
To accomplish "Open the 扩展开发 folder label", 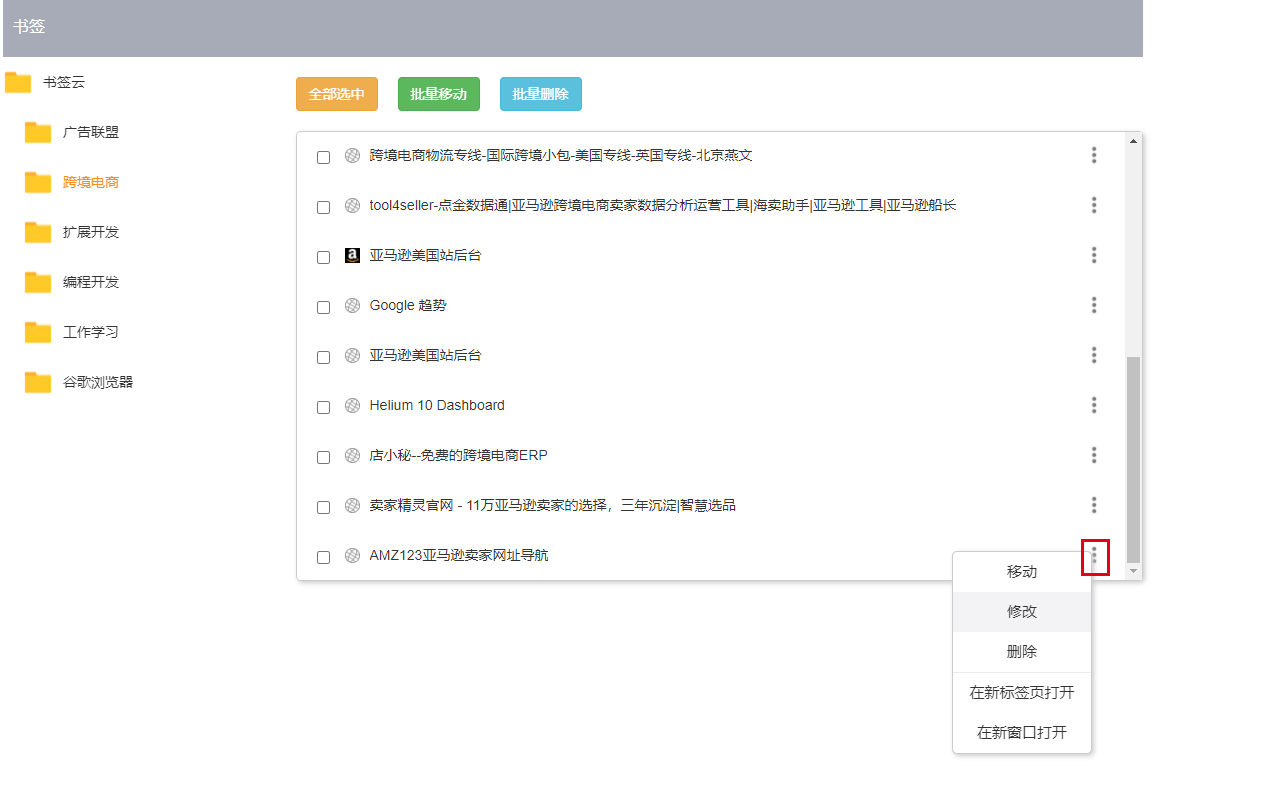I will point(91,232).
